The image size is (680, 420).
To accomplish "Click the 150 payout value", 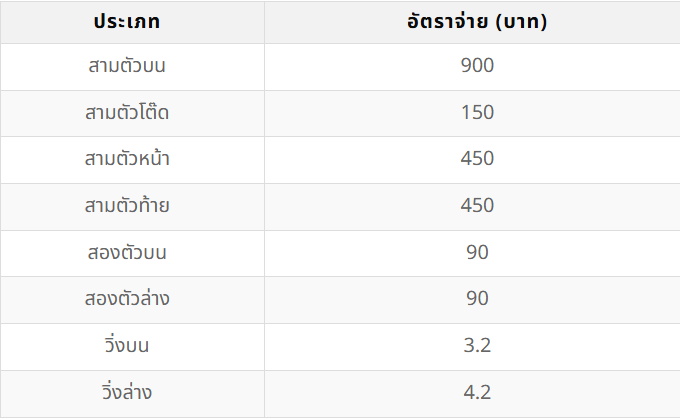I will pyautogui.click(x=477, y=112).
